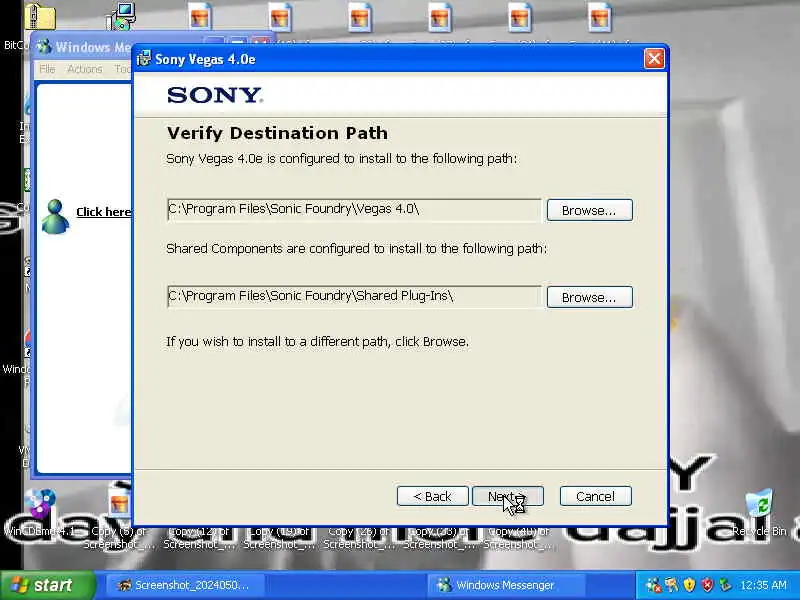Screen dimensions: 800x600
Task: Switch to Windows Messenger taskbar button
Action: tap(504, 585)
